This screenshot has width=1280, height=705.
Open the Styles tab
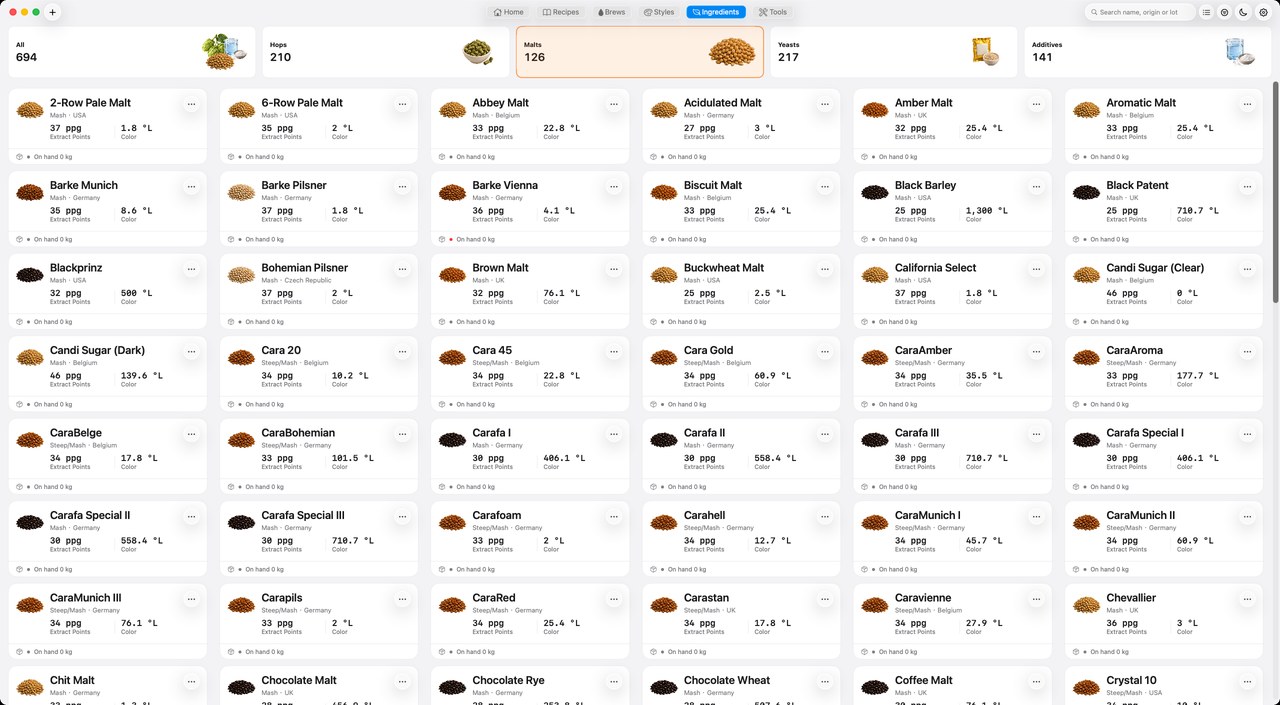point(659,12)
